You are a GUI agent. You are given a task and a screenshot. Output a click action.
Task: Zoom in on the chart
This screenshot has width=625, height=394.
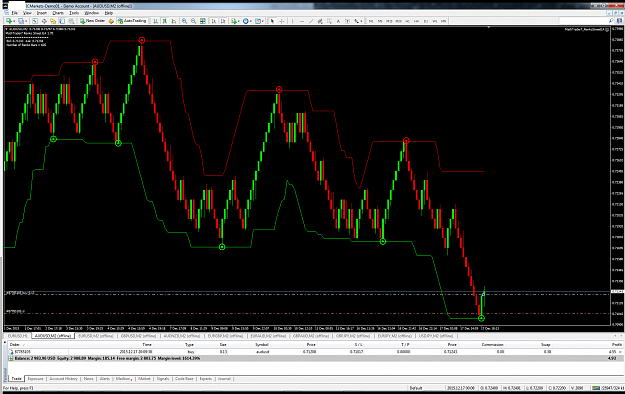coord(184,21)
